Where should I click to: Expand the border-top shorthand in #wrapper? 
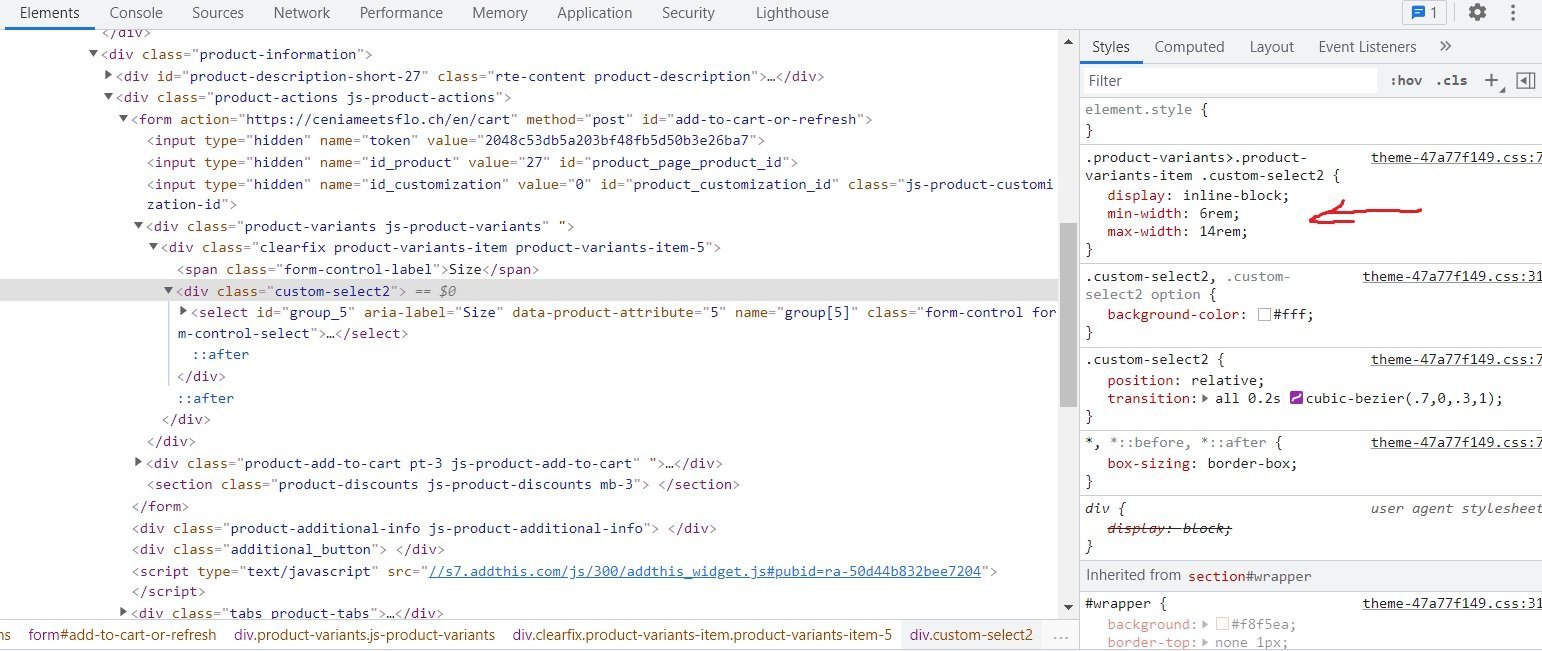[1206, 642]
